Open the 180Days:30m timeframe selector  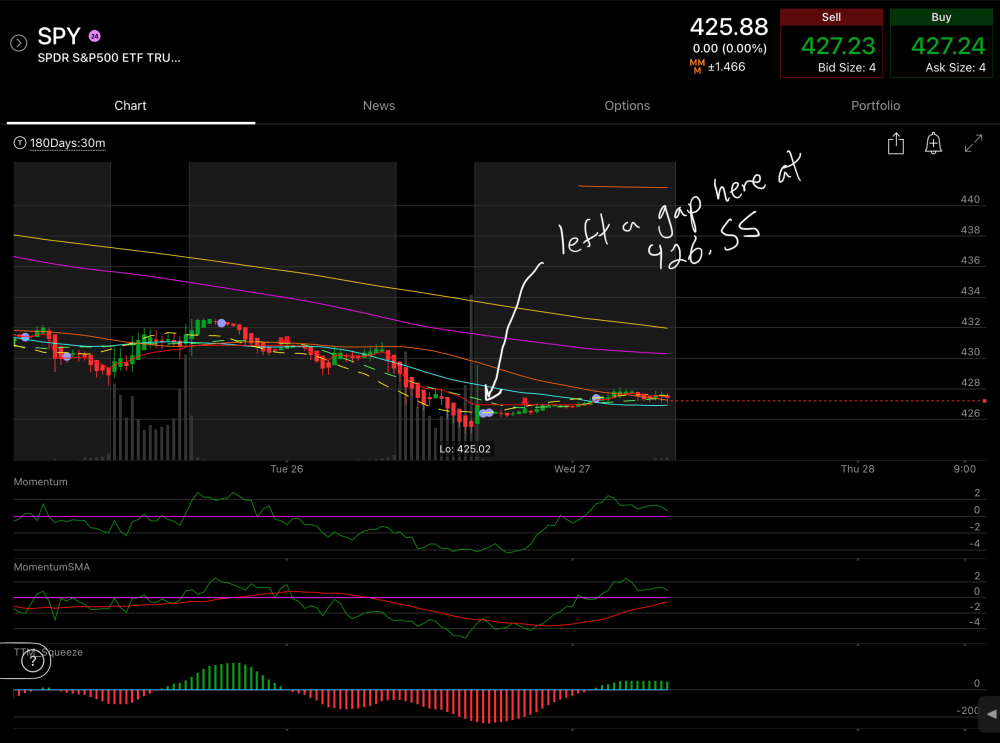pos(68,143)
